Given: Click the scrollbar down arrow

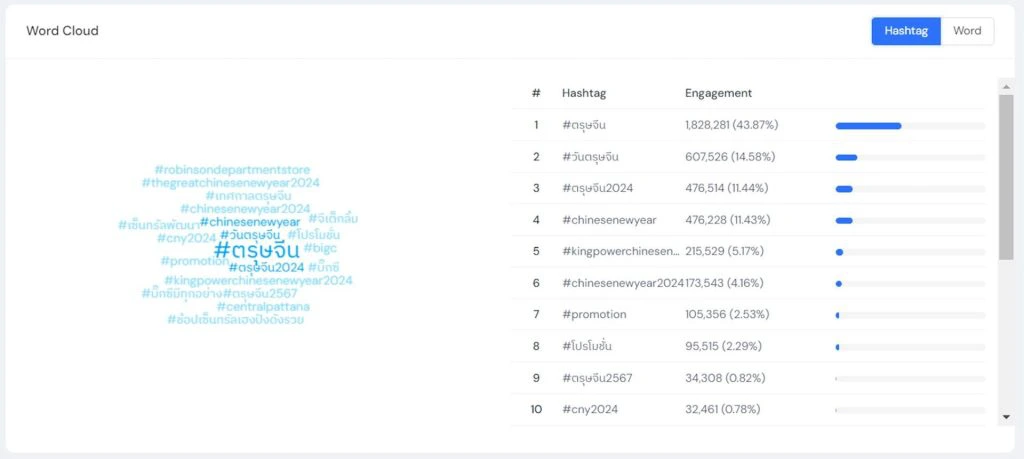Looking at the screenshot, I should coord(1006,416).
